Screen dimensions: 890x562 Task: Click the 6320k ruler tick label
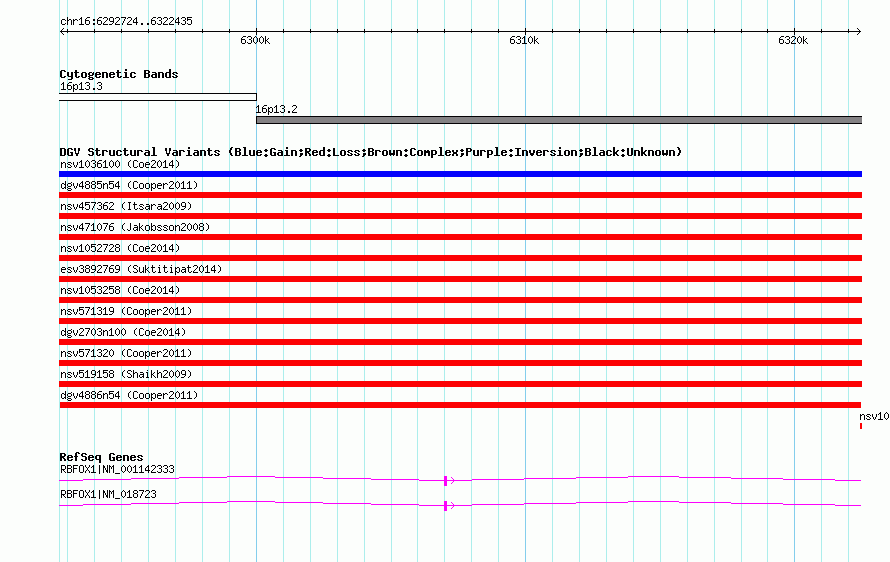(793, 41)
